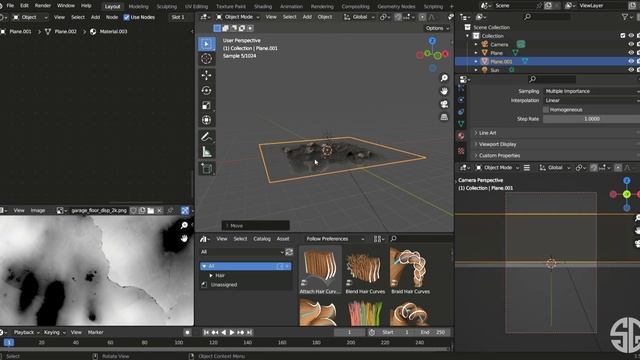Switch to the Shading workspace tab

pos(263,7)
